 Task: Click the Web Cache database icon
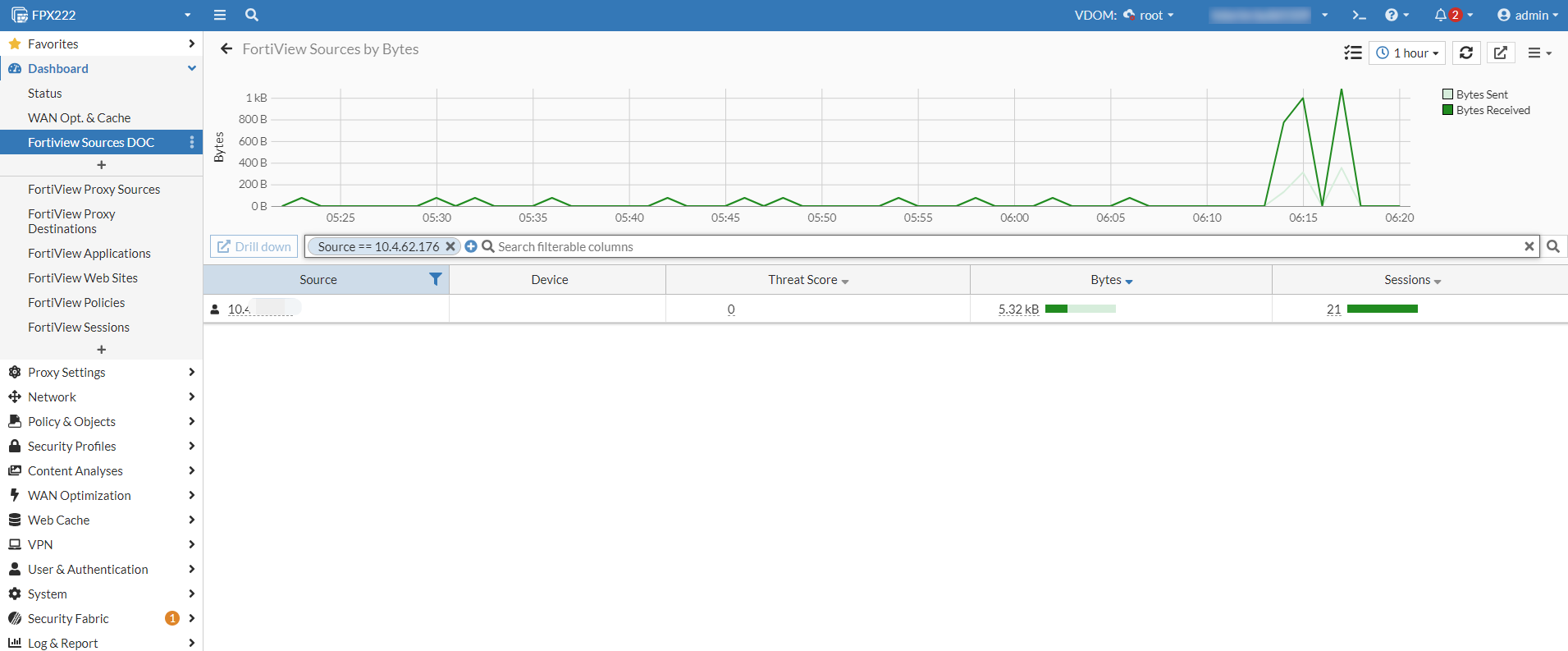15,520
